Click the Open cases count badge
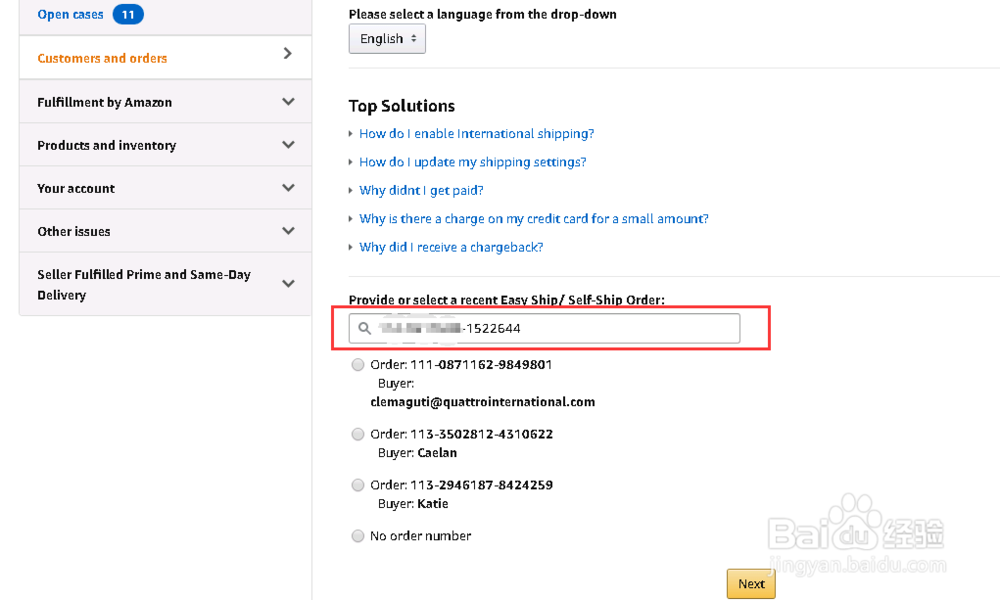This screenshot has width=1000, height=600. pos(128,15)
